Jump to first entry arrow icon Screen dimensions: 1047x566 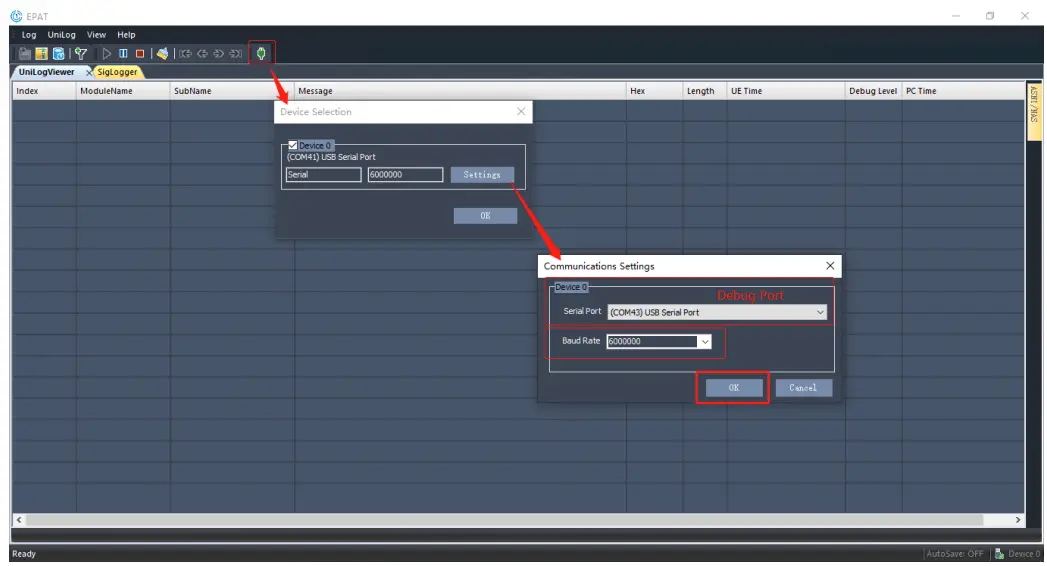click(x=186, y=53)
